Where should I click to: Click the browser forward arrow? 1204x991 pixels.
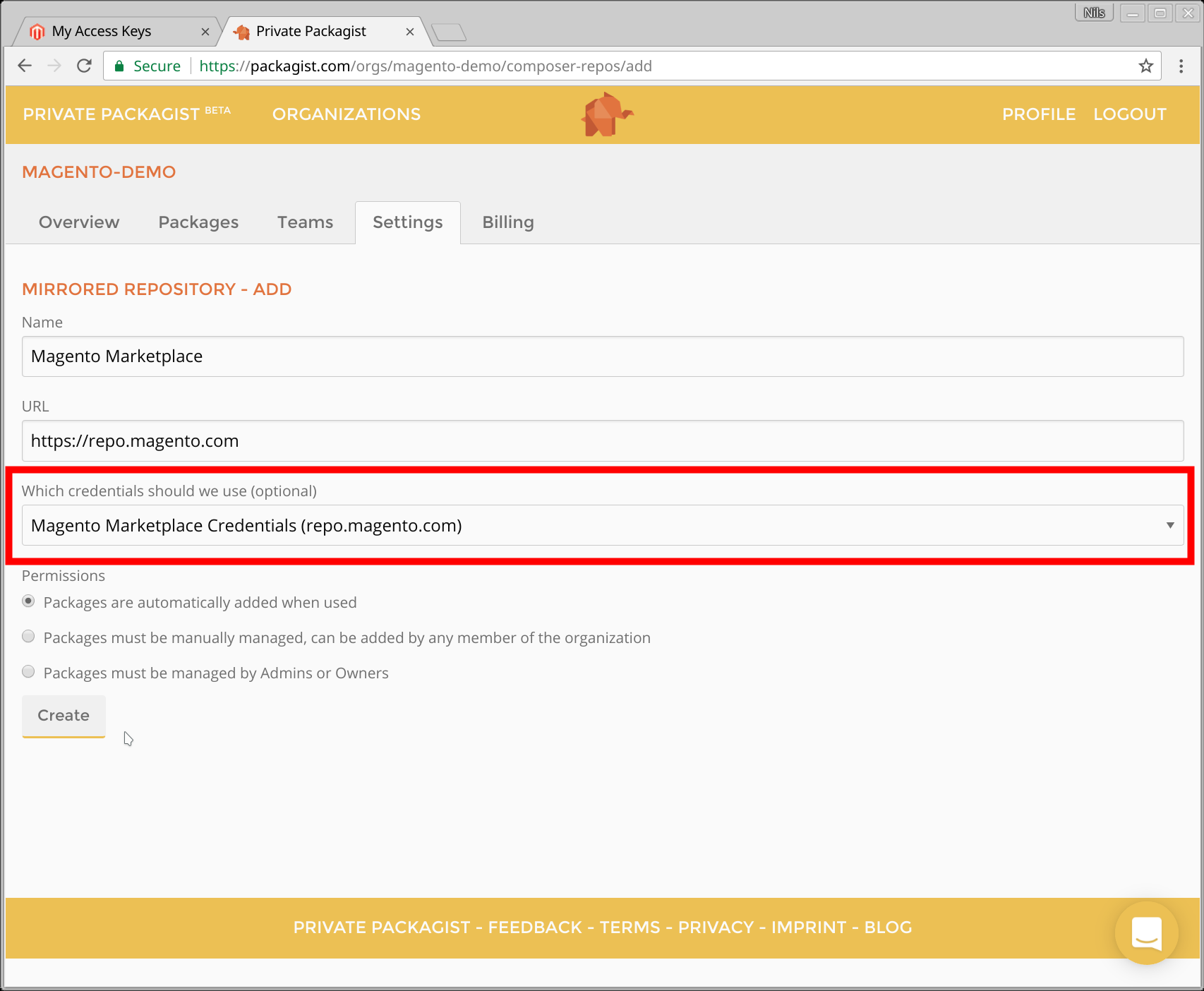(54, 66)
